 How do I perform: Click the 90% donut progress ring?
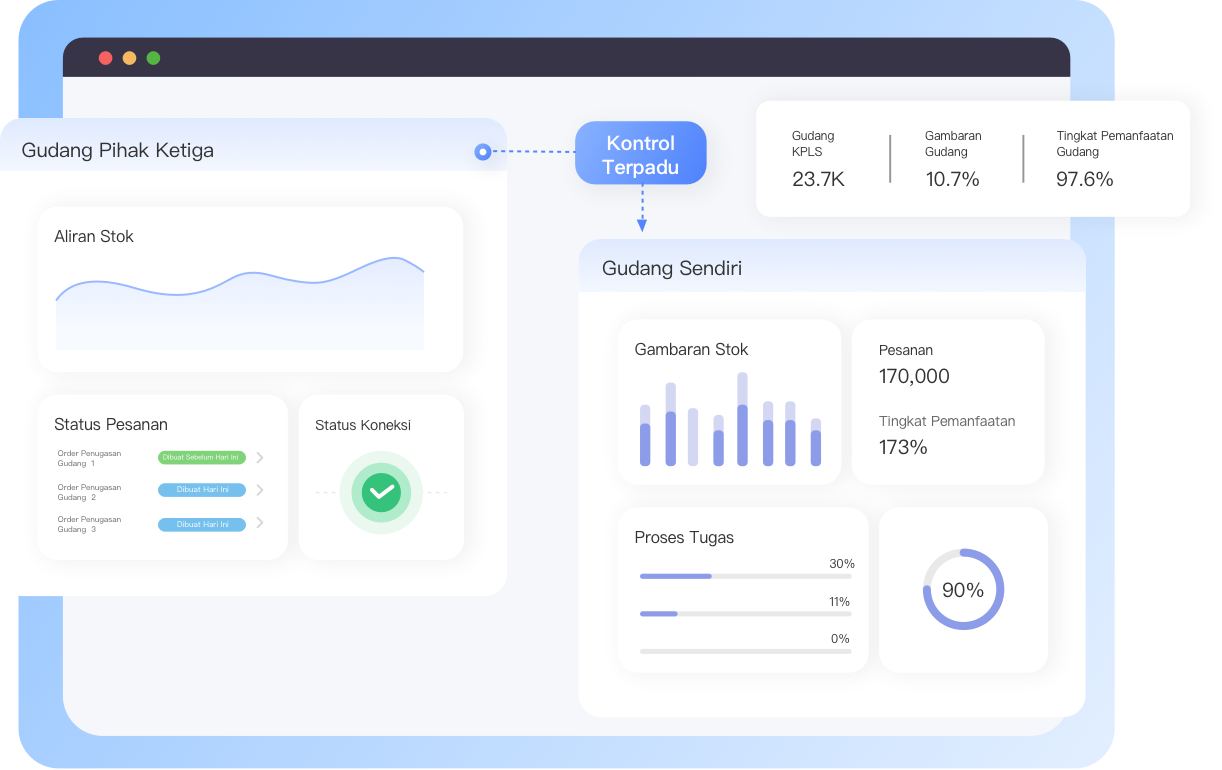(963, 589)
